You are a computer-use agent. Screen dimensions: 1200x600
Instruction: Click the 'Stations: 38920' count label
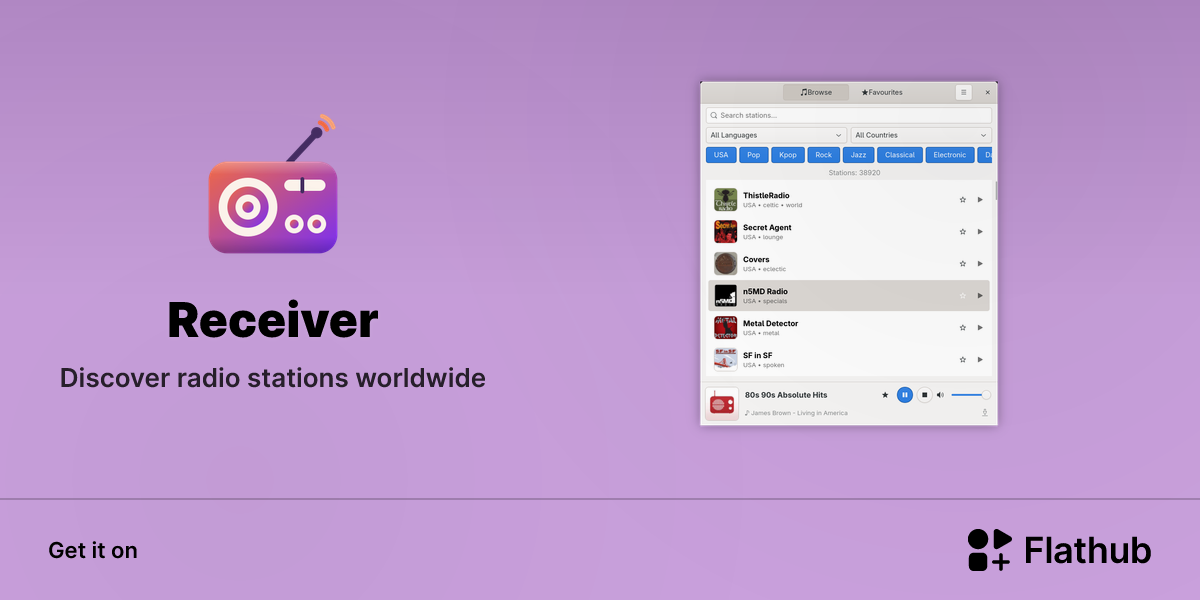(x=854, y=173)
